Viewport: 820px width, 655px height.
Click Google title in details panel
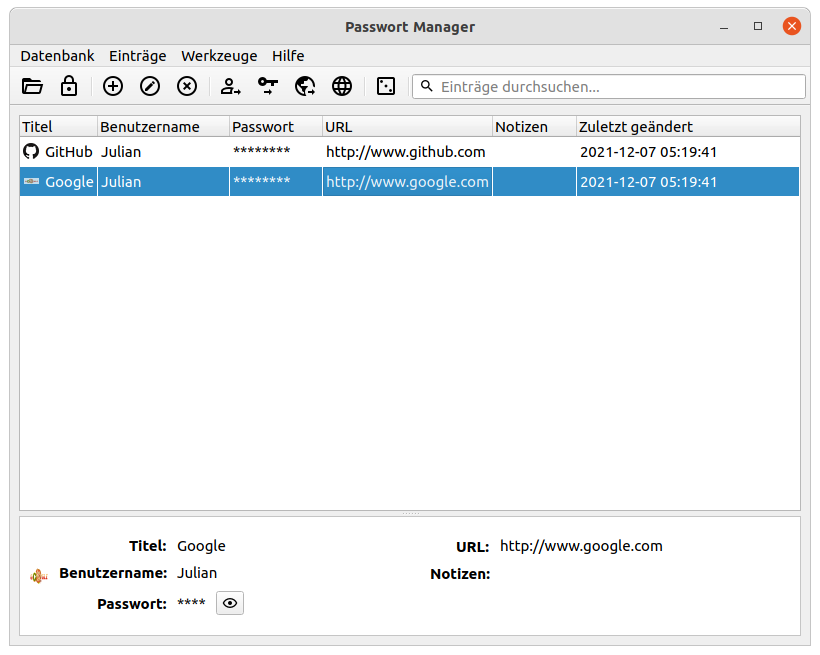[201, 546]
